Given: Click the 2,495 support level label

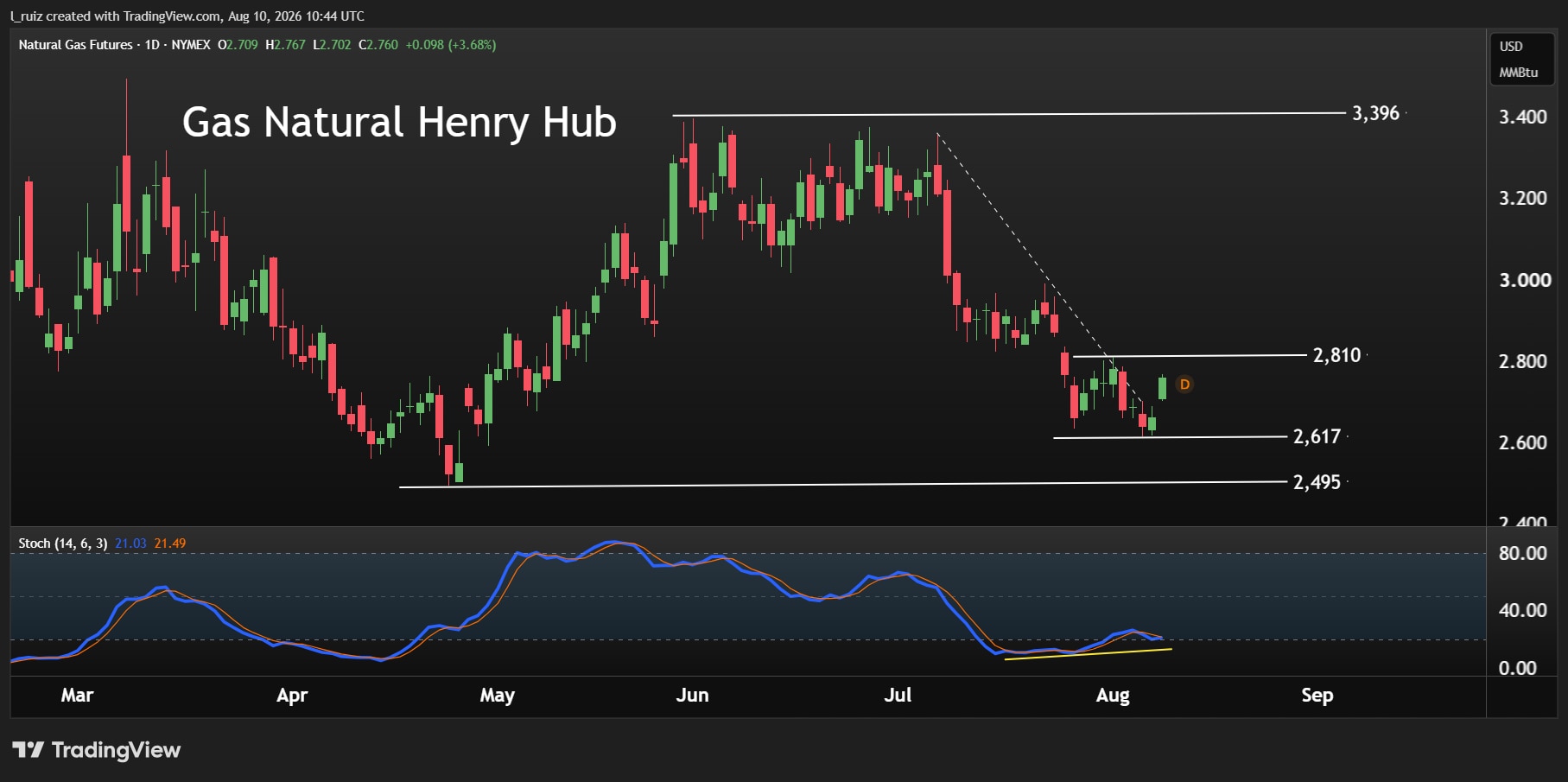Looking at the screenshot, I should [1317, 482].
